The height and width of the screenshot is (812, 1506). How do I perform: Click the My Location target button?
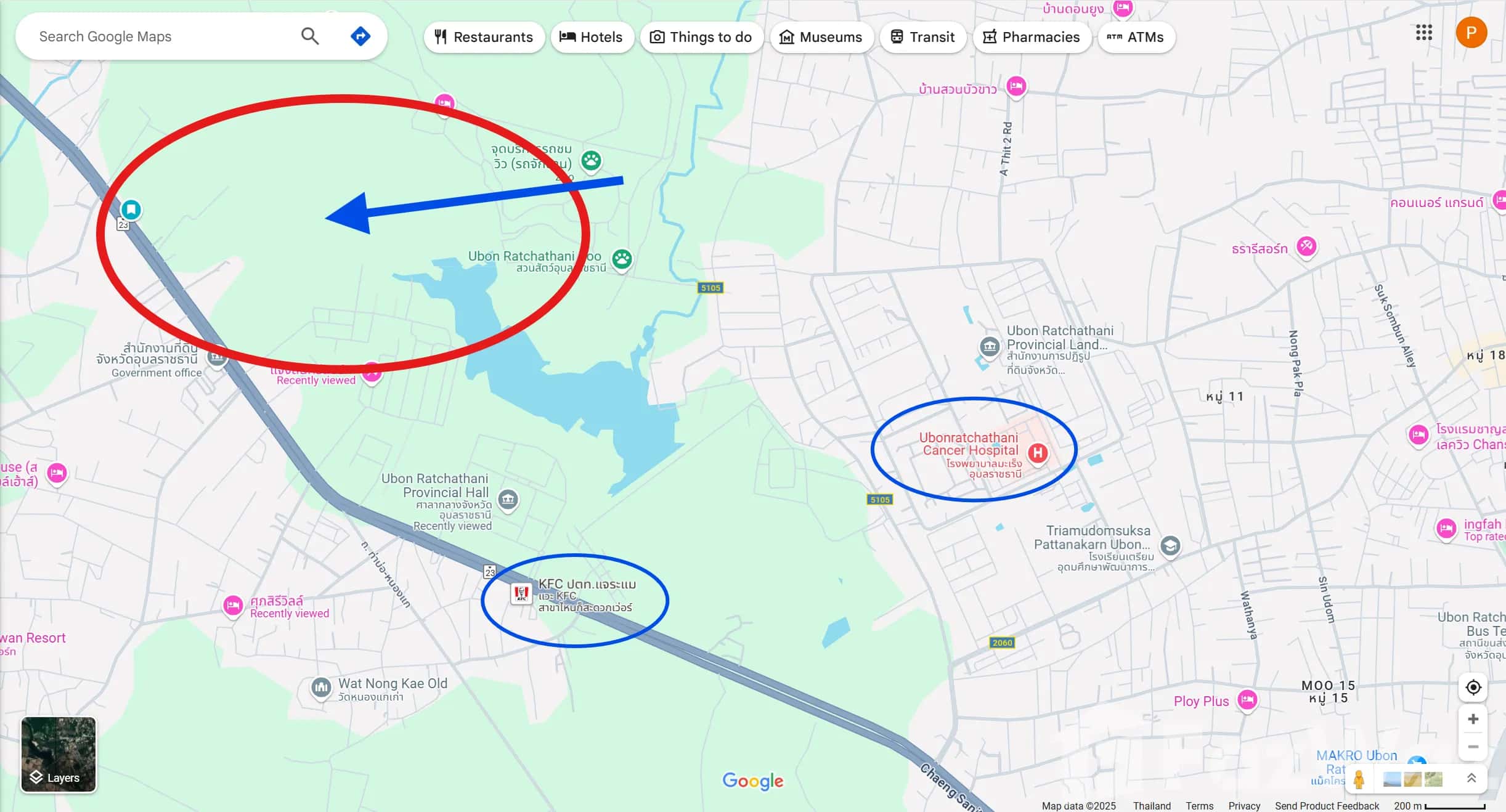pos(1473,687)
